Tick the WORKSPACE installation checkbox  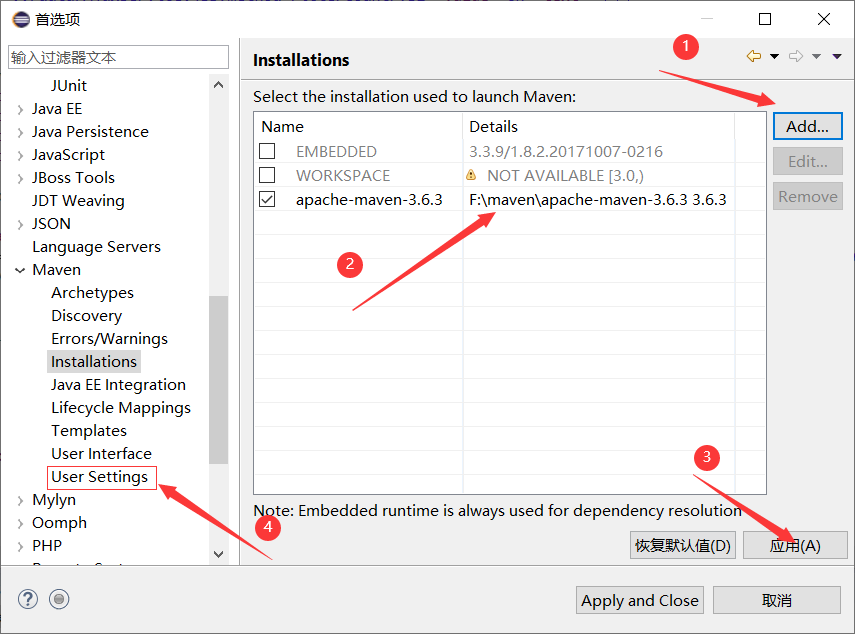267,175
